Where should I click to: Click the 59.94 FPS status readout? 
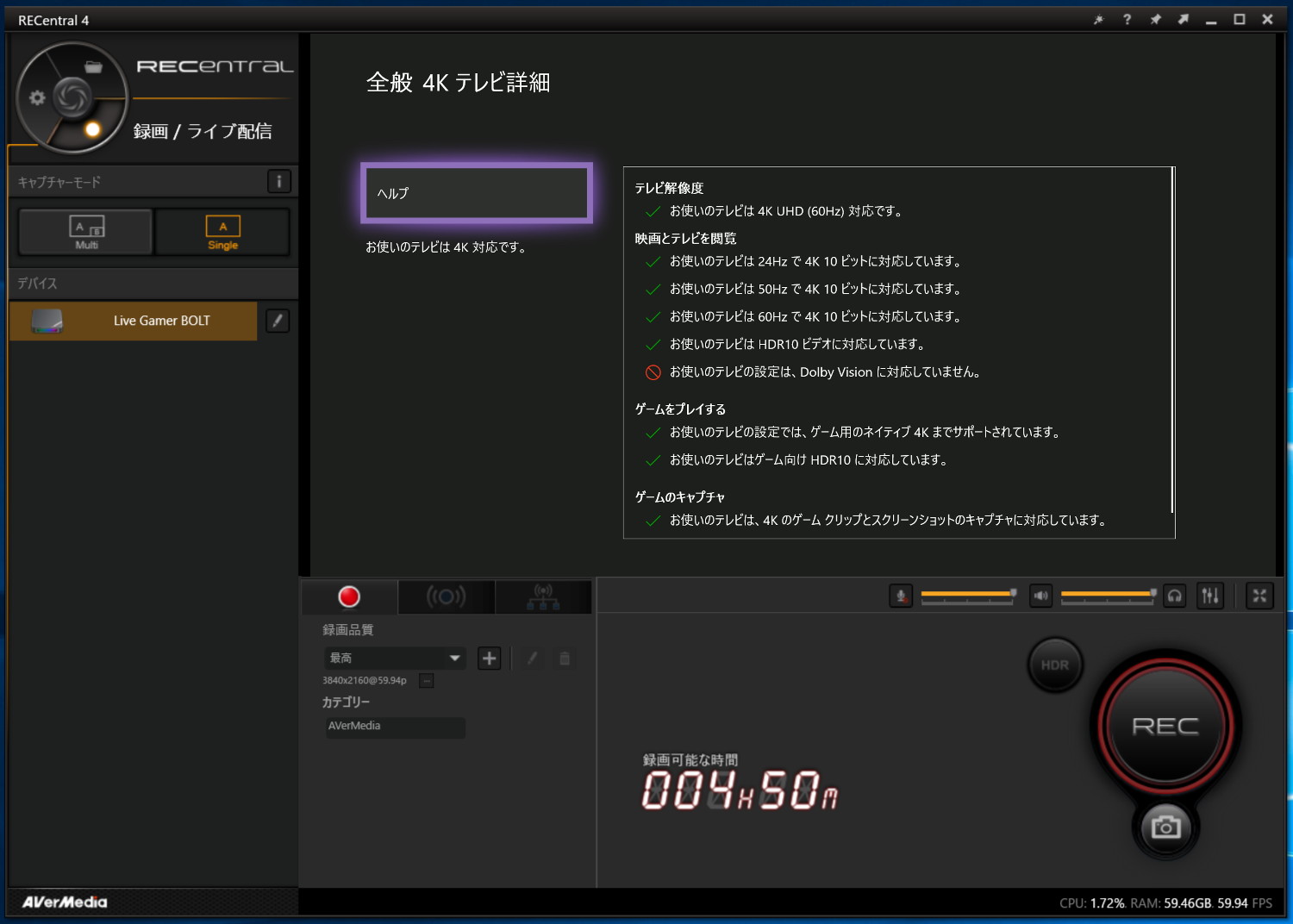click(1245, 903)
